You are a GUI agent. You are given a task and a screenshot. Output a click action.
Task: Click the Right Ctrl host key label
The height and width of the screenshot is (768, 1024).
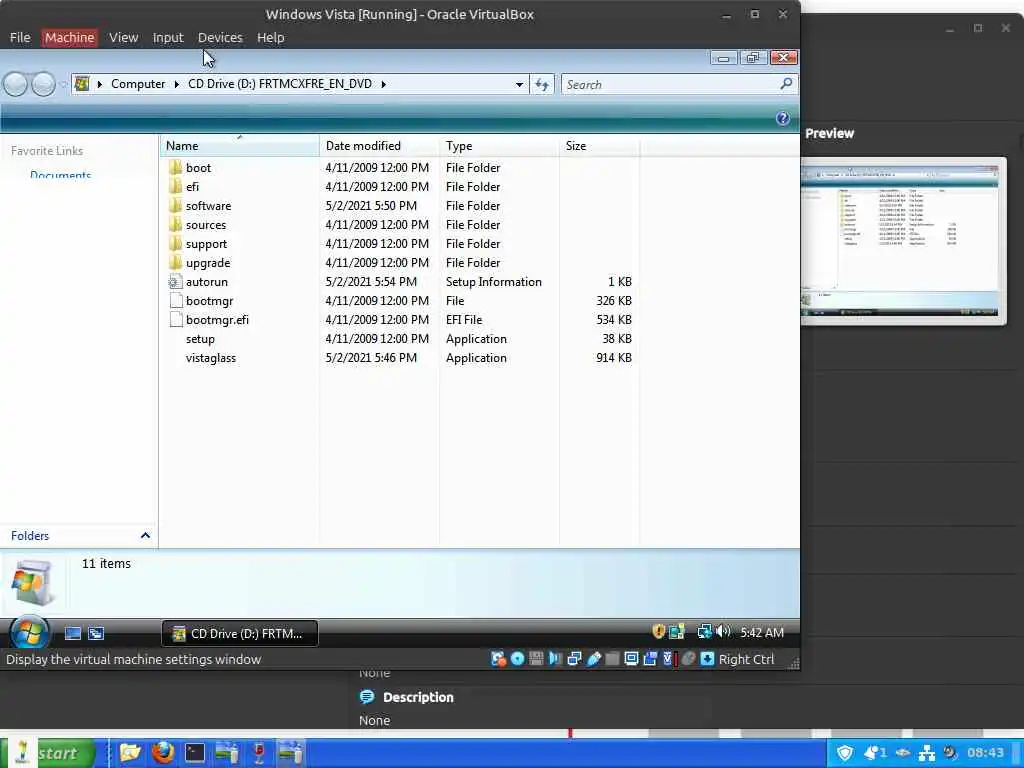coord(746,659)
